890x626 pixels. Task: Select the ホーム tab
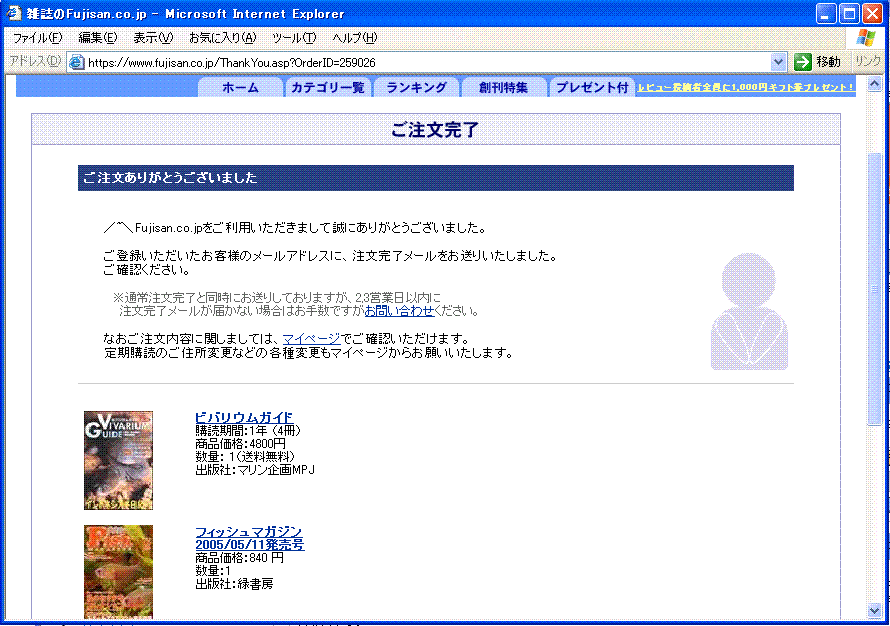(240, 87)
